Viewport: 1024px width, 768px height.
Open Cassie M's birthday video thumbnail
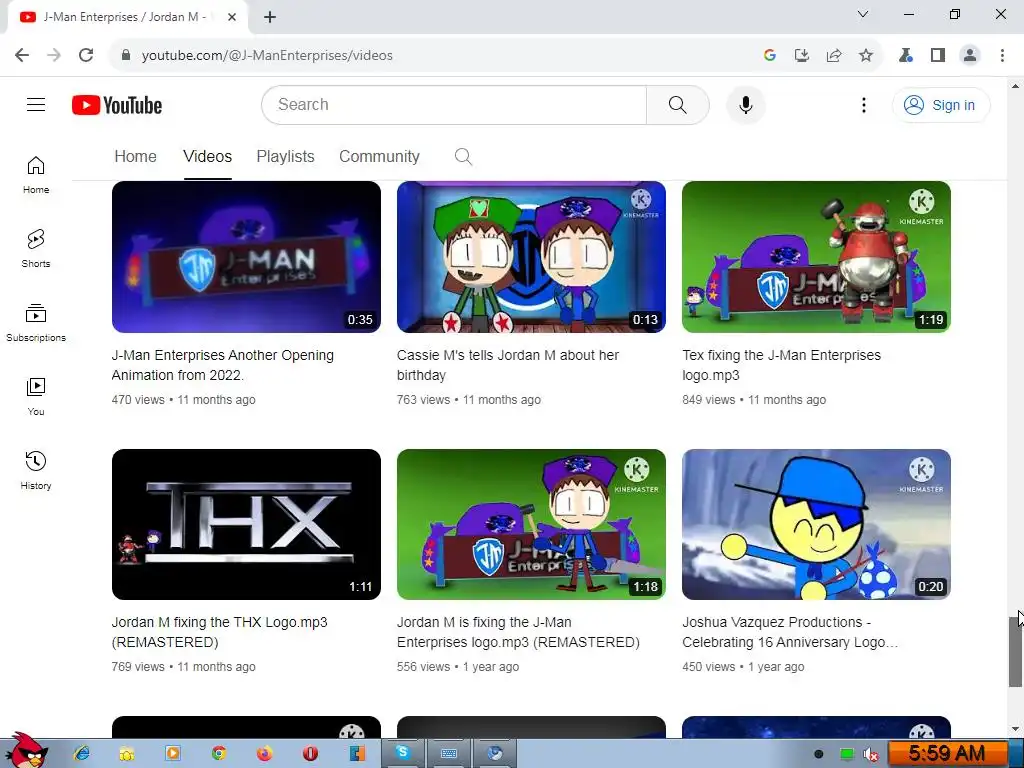(x=531, y=257)
